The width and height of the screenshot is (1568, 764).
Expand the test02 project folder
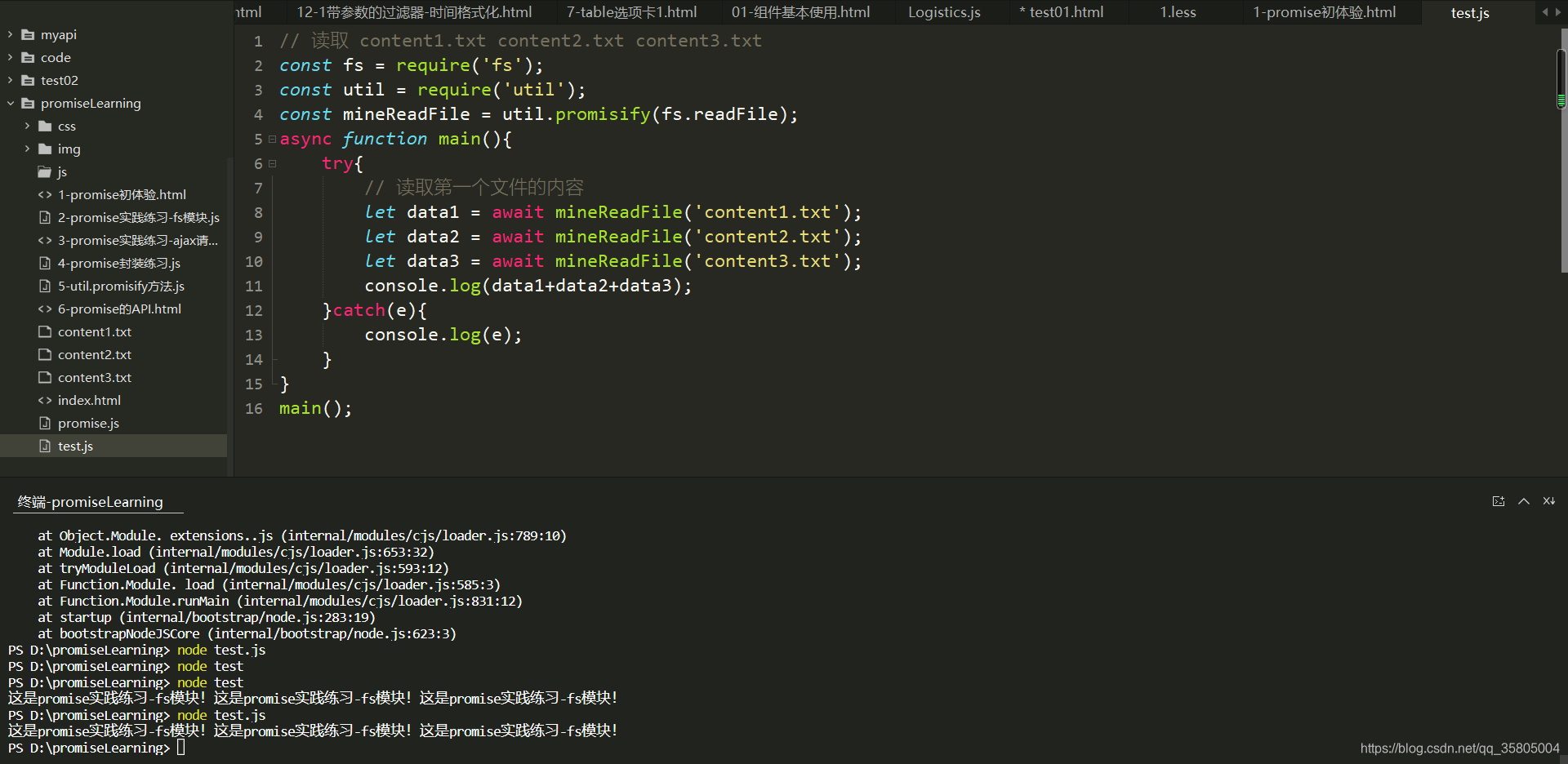(x=10, y=80)
